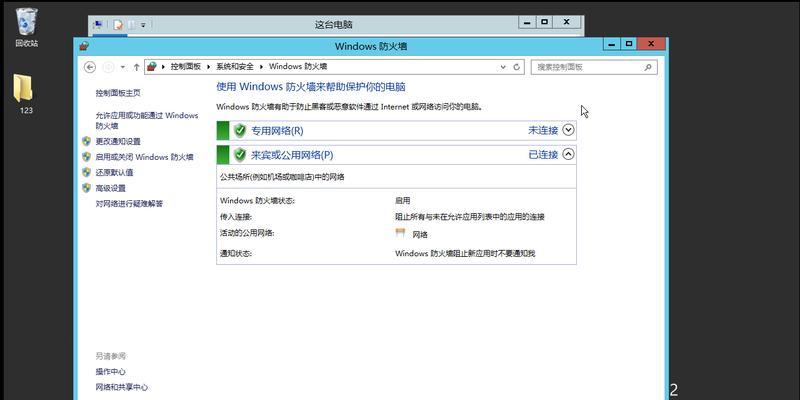Screen dimensions: 800x400
Task: Click the search magnifier icon
Action: pos(648,67)
